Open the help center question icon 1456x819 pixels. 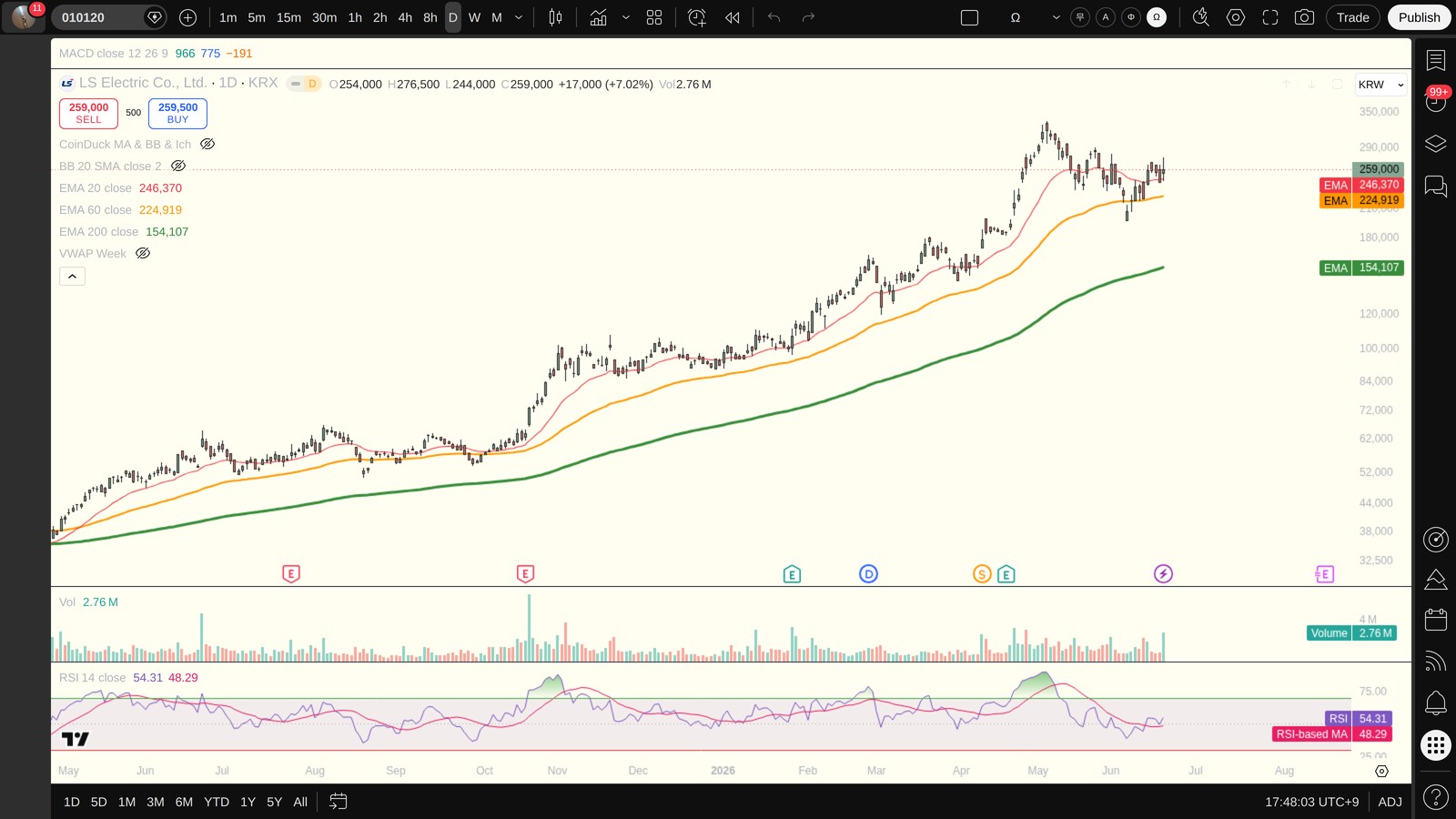[x=1436, y=798]
